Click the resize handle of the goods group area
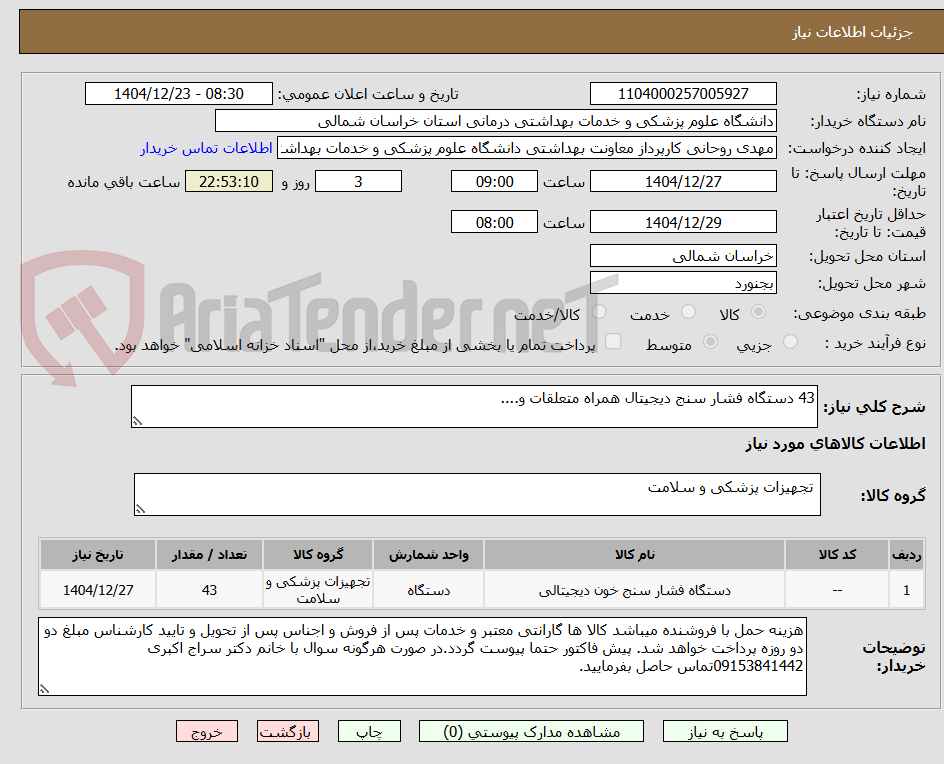 pos(140,509)
